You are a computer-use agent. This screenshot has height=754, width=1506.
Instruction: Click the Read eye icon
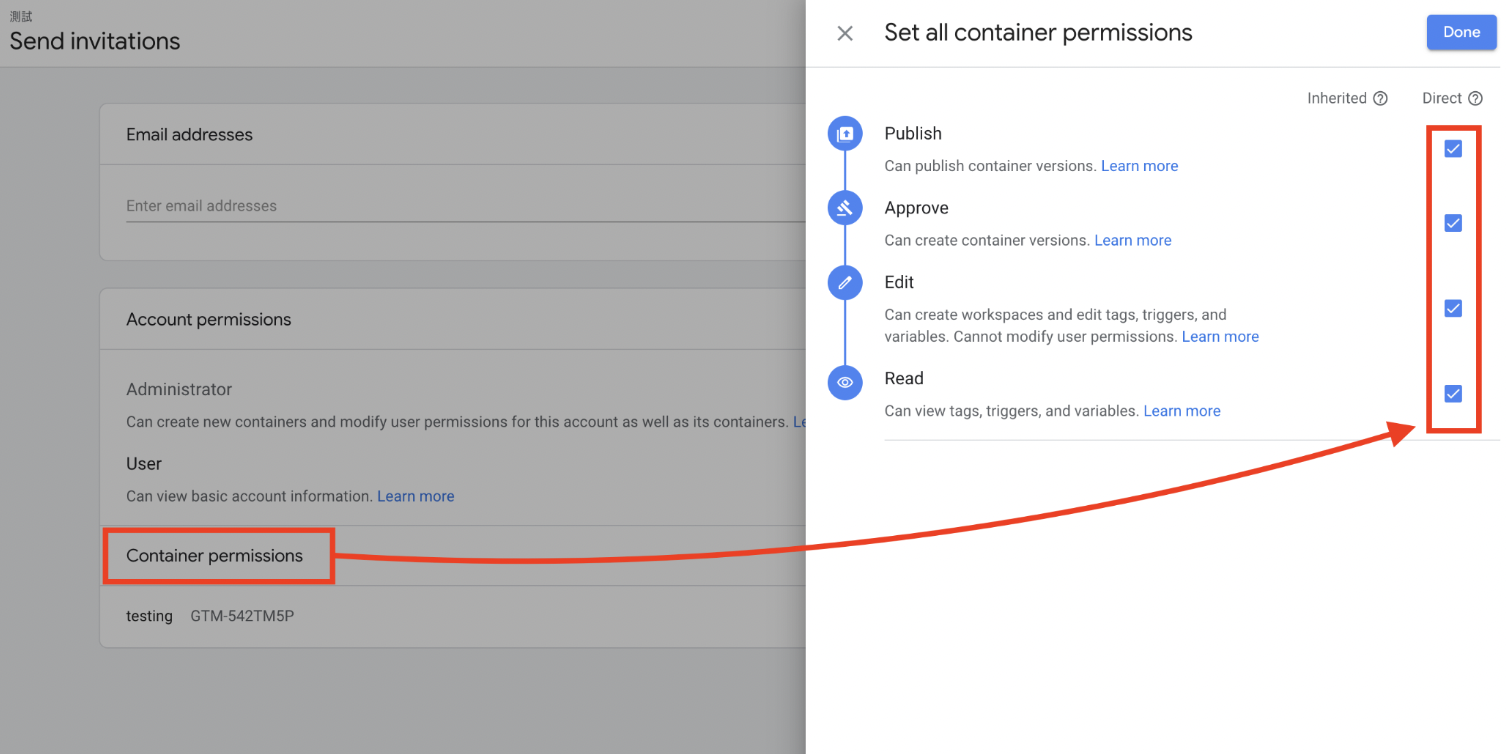pos(845,382)
